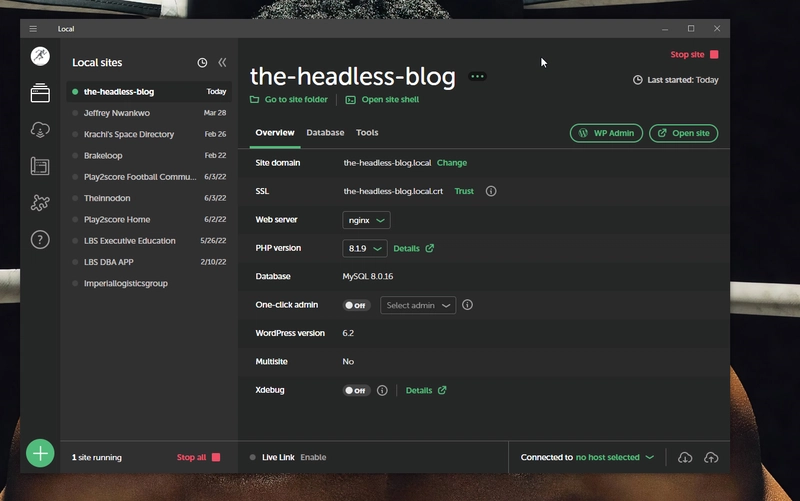Viewport: 800px width, 501px height.
Task: Click the SSL info icon
Action: click(x=491, y=191)
